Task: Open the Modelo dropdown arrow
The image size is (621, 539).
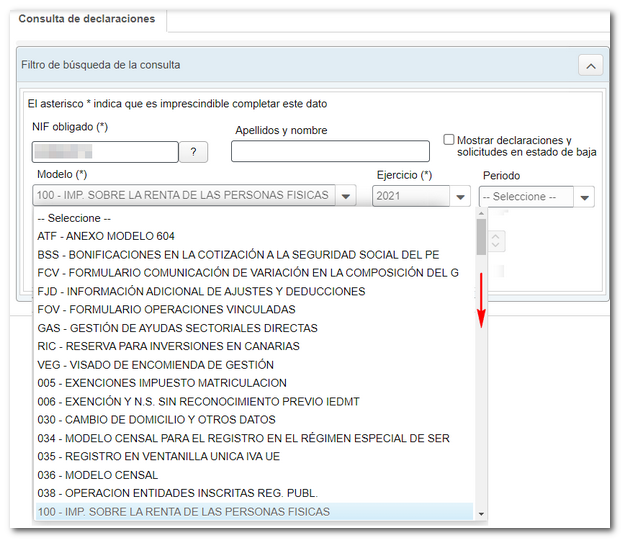Action: click(345, 197)
